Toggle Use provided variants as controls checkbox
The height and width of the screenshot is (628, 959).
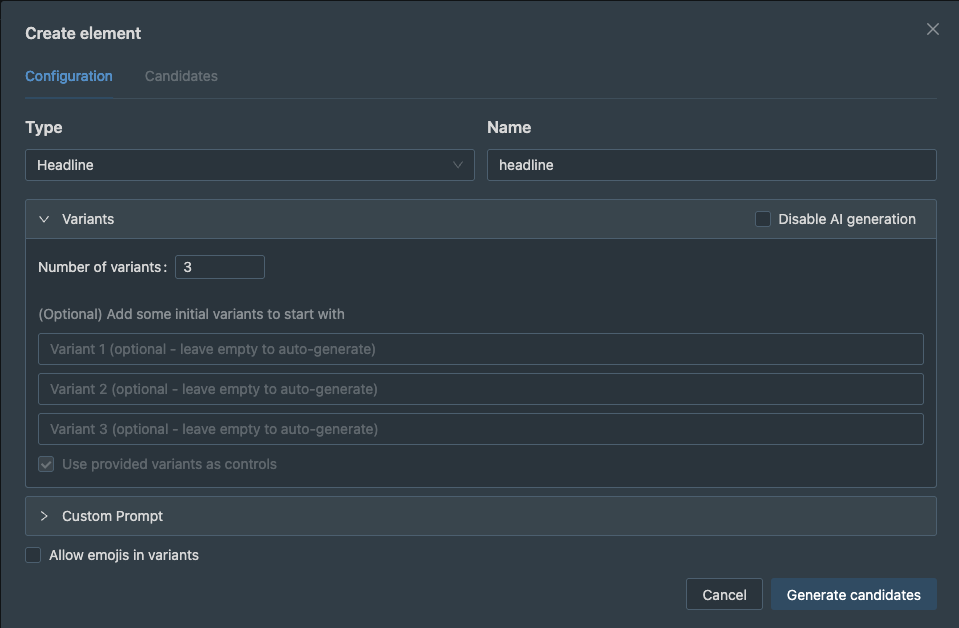click(46, 464)
